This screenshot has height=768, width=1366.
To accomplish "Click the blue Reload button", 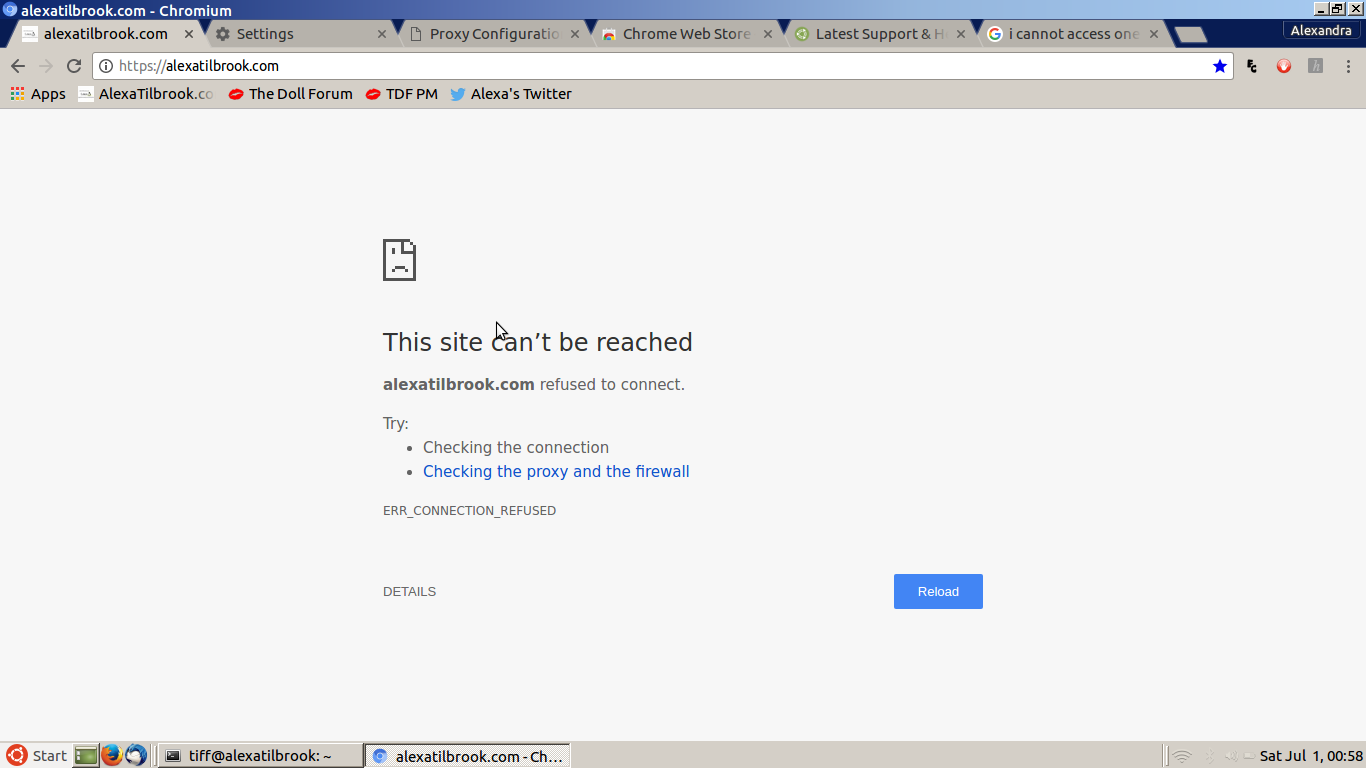I will tap(937, 591).
